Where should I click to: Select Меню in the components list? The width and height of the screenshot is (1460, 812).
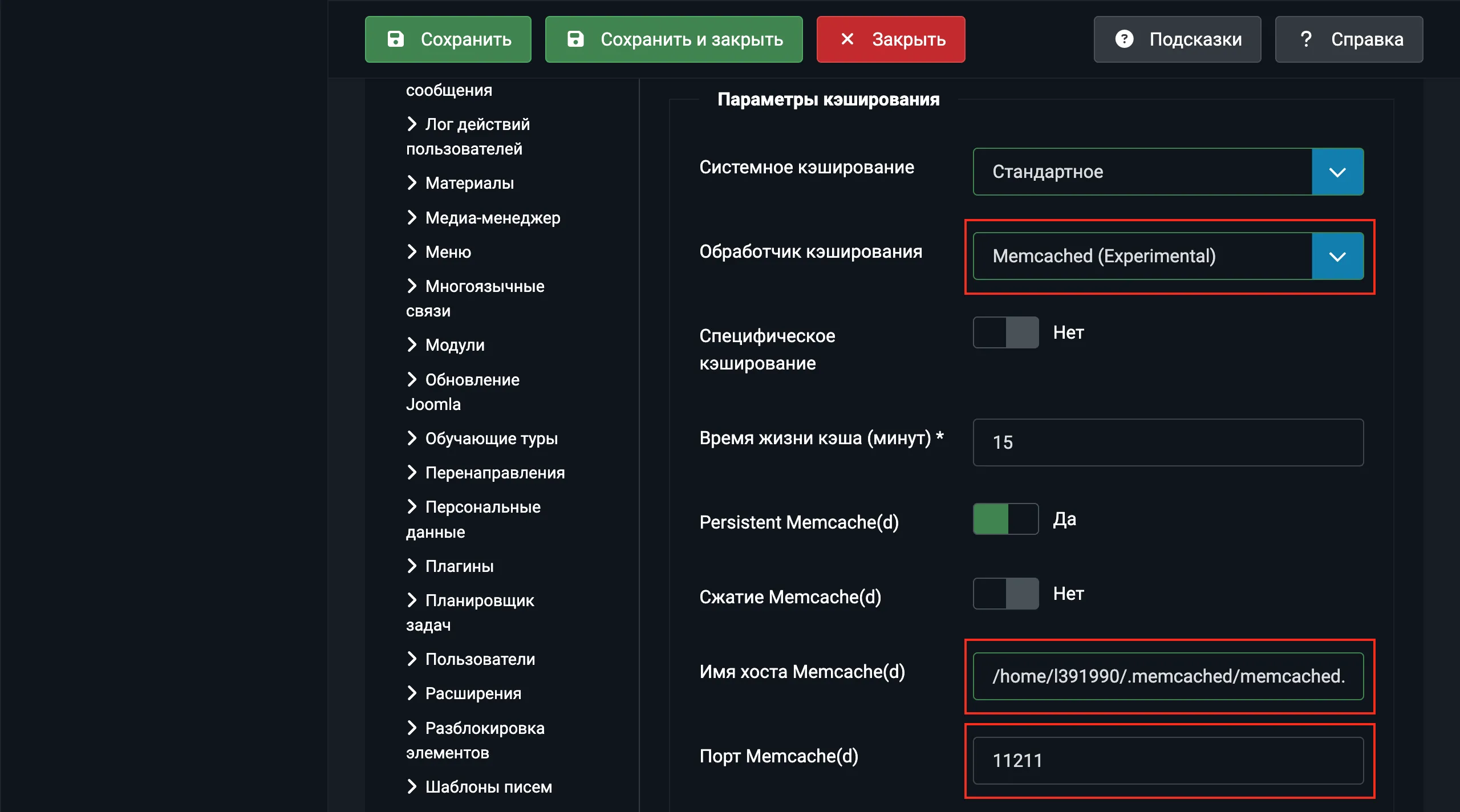tap(448, 252)
